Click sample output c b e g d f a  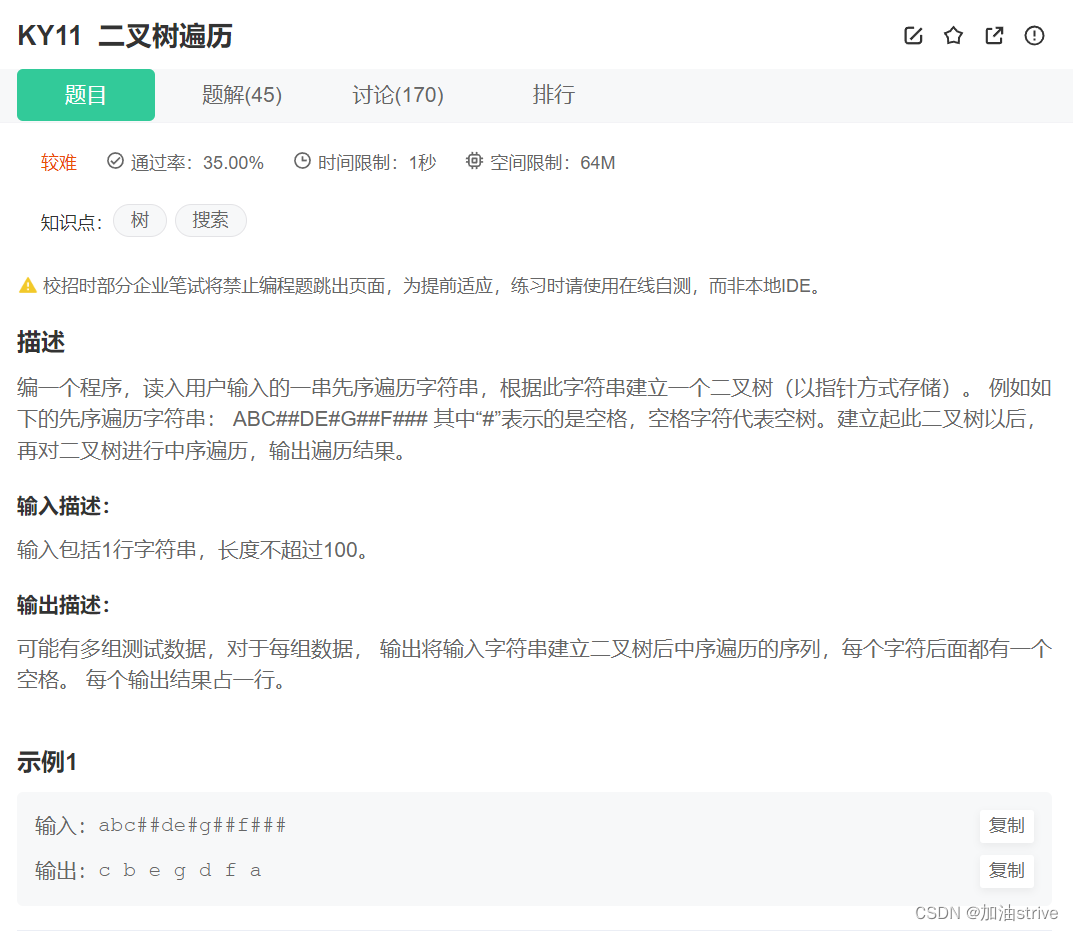180,871
